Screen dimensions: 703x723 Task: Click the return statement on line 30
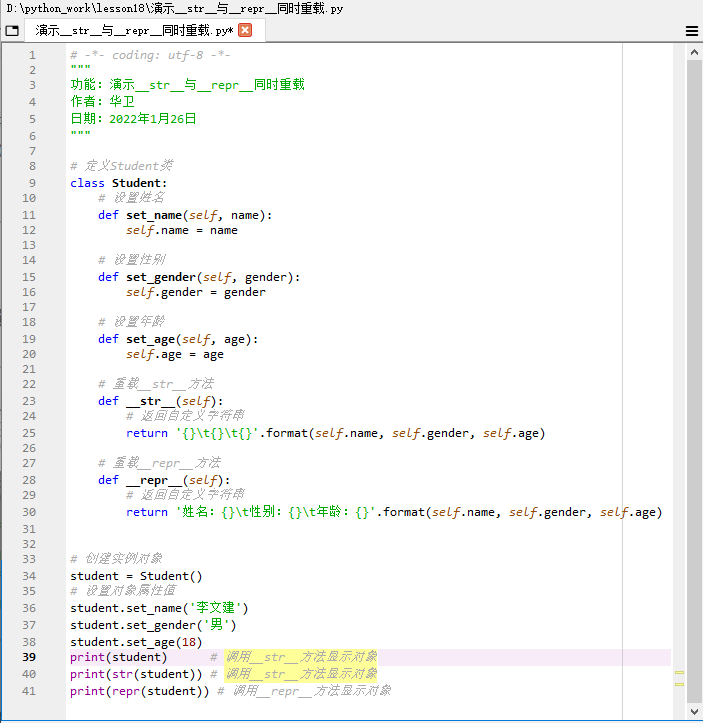click(394, 512)
